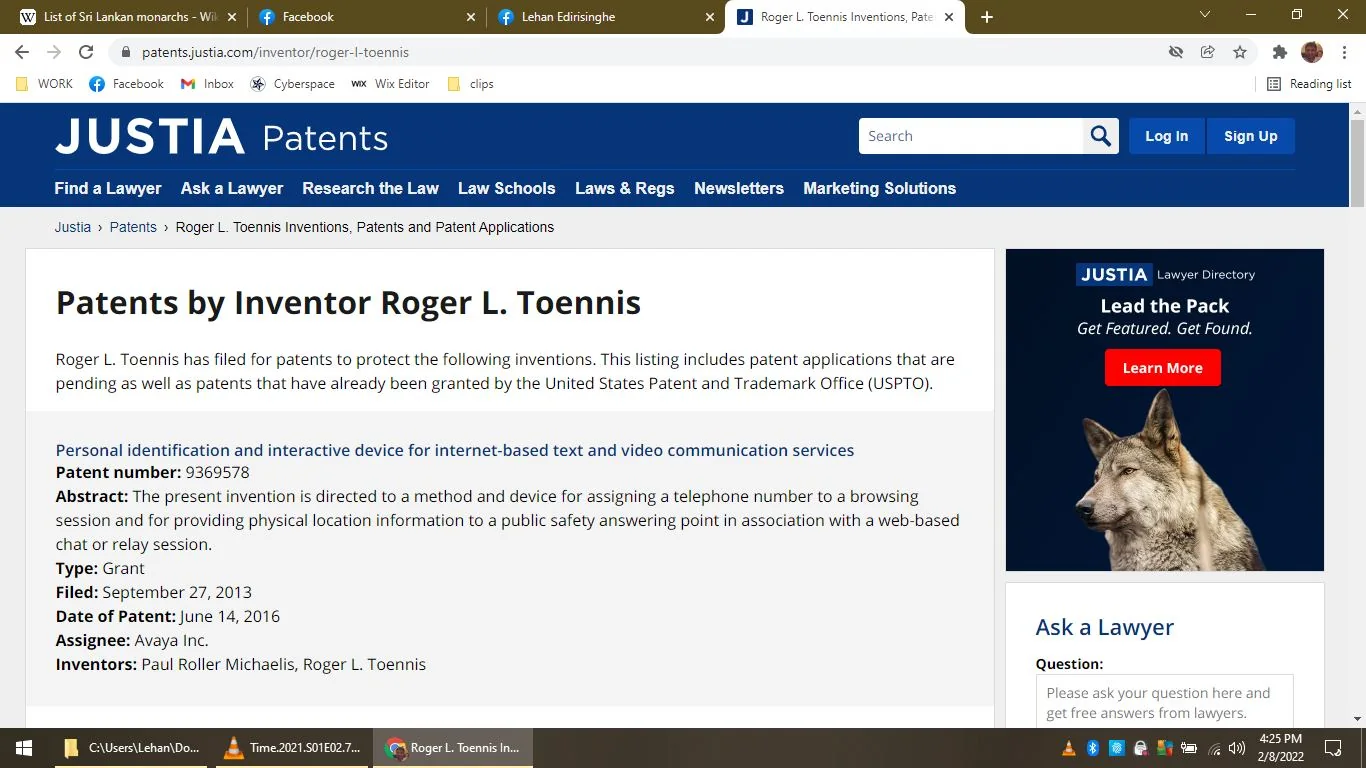1366x768 pixels.
Task: Open the Reading list panel
Action: [x=1309, y=84]
